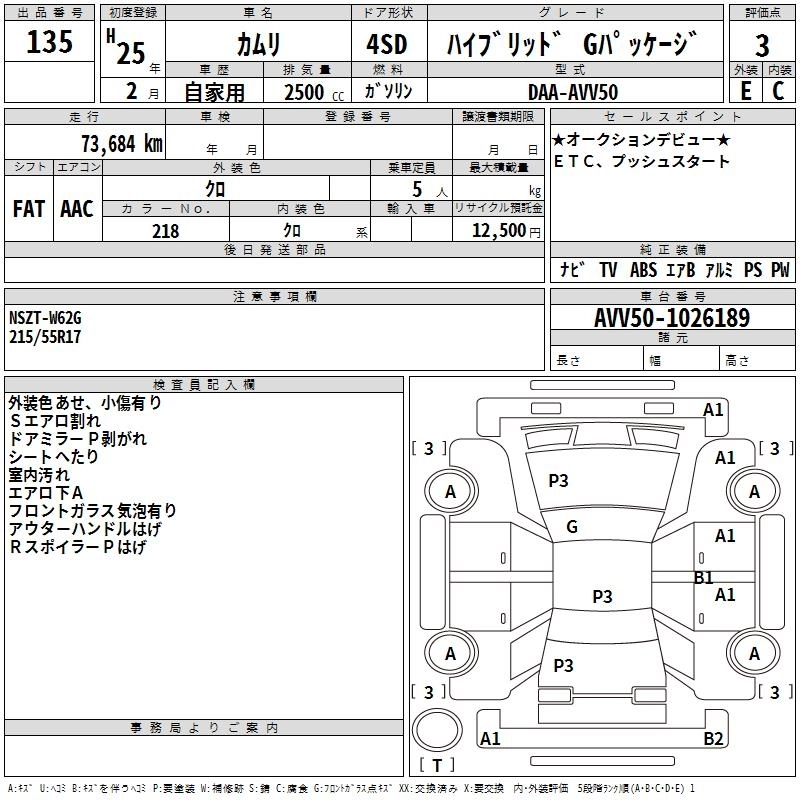Select the interior grade C cell

click(x=778, y=90)
